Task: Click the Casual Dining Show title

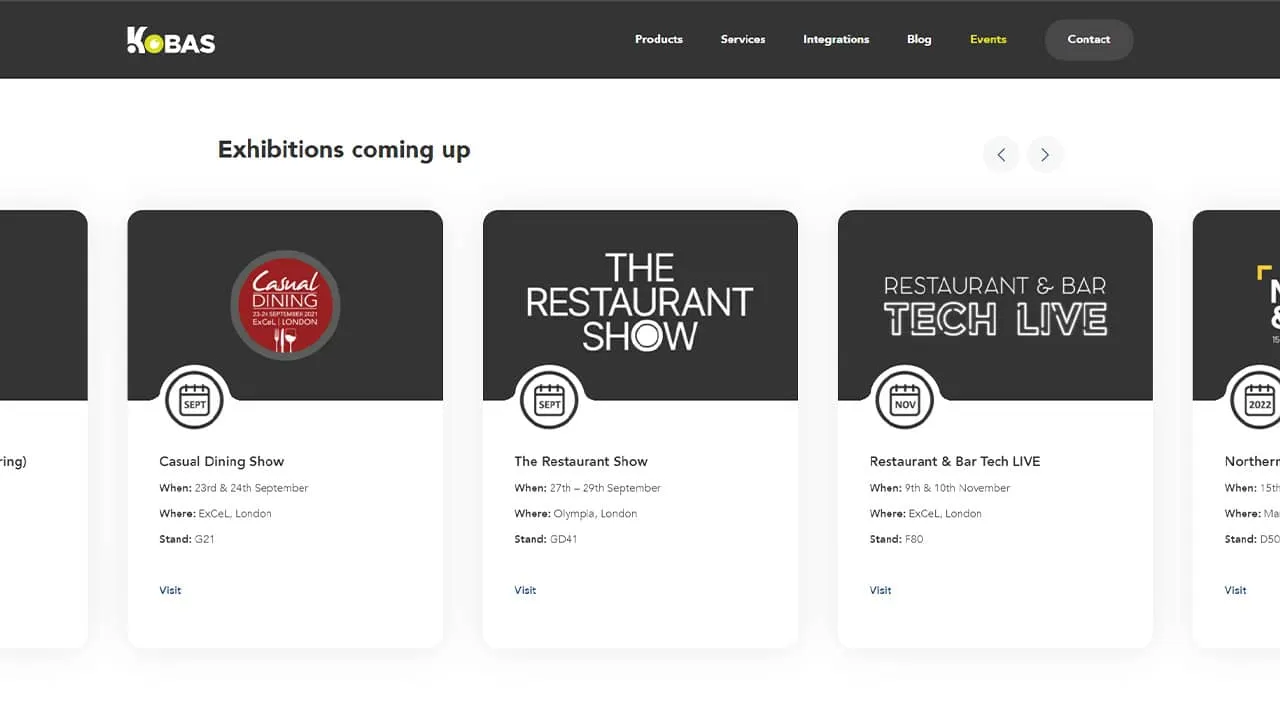Action: click(x=222, y=461)
